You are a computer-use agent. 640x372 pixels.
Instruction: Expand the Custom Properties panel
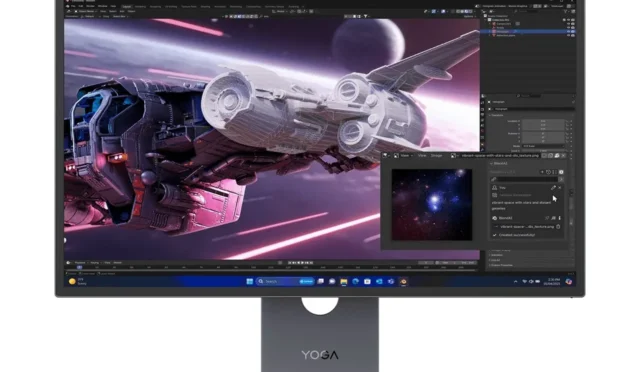[x=502, y=265]
